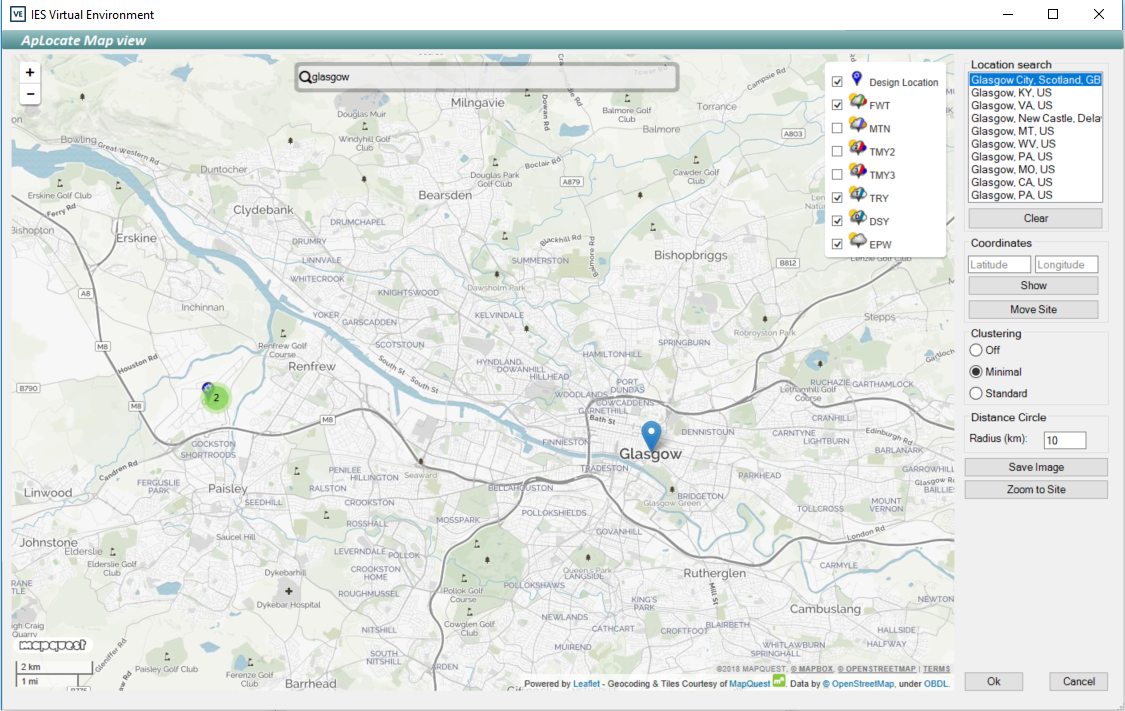Select the Off clustering radio button
The image size is (1125, 711).
coord(976,350)
